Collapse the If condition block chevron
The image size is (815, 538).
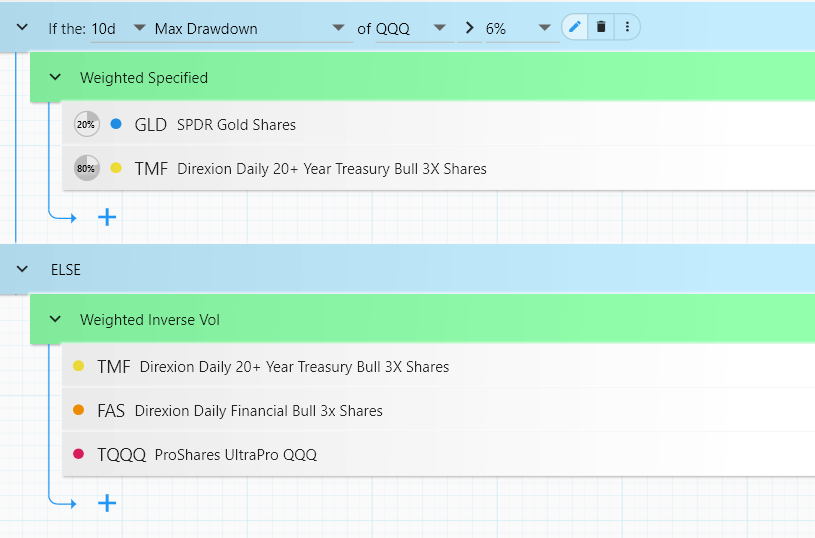[22, 27]
